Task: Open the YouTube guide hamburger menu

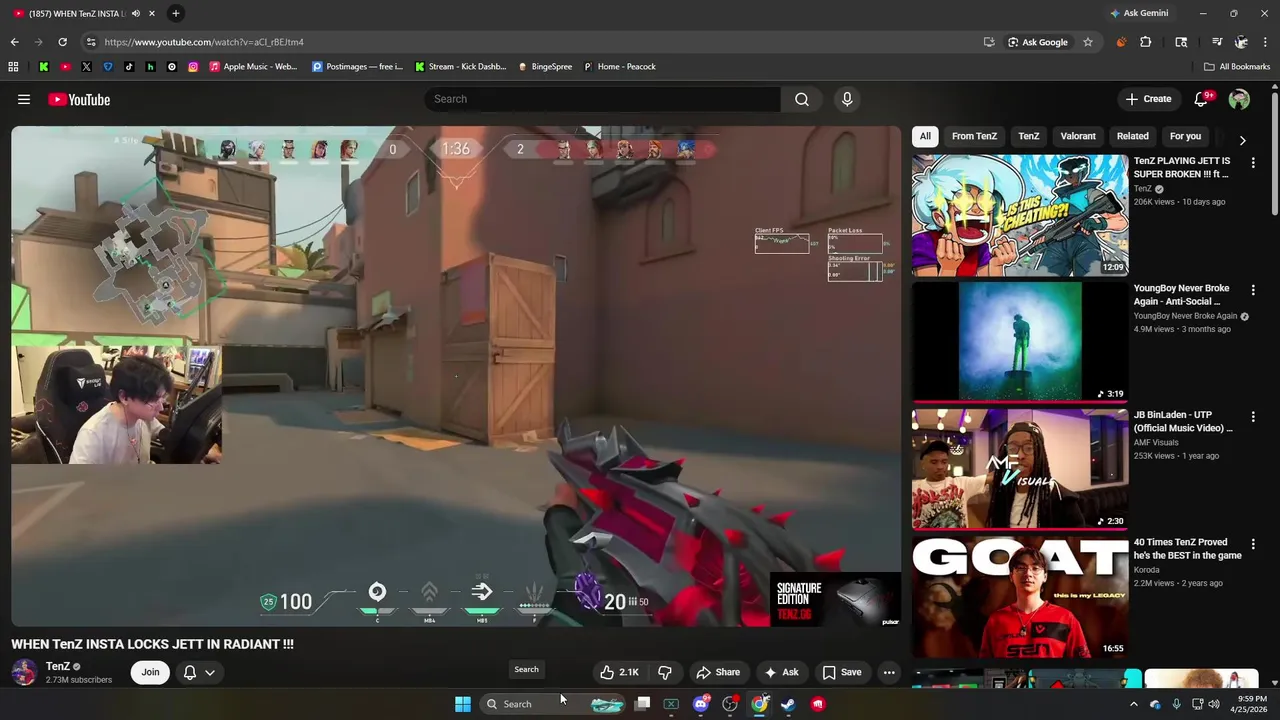Action: pyautogui.click(x=24, y=99)
